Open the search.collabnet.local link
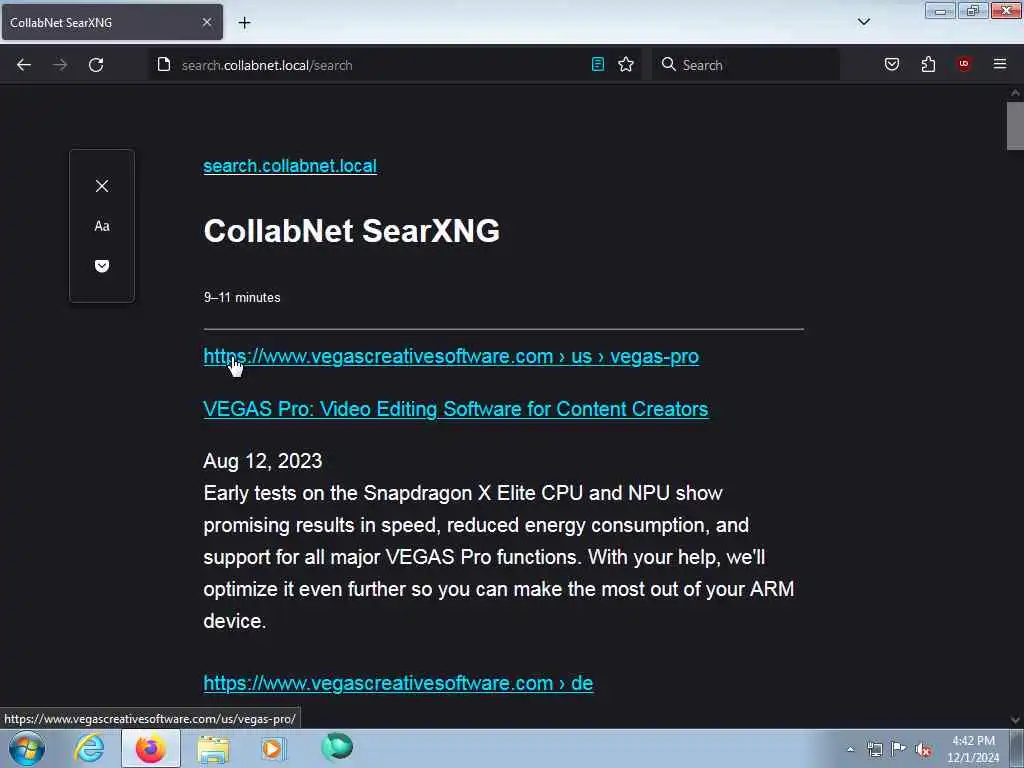1024x768 pixels. tap(290, 166)
